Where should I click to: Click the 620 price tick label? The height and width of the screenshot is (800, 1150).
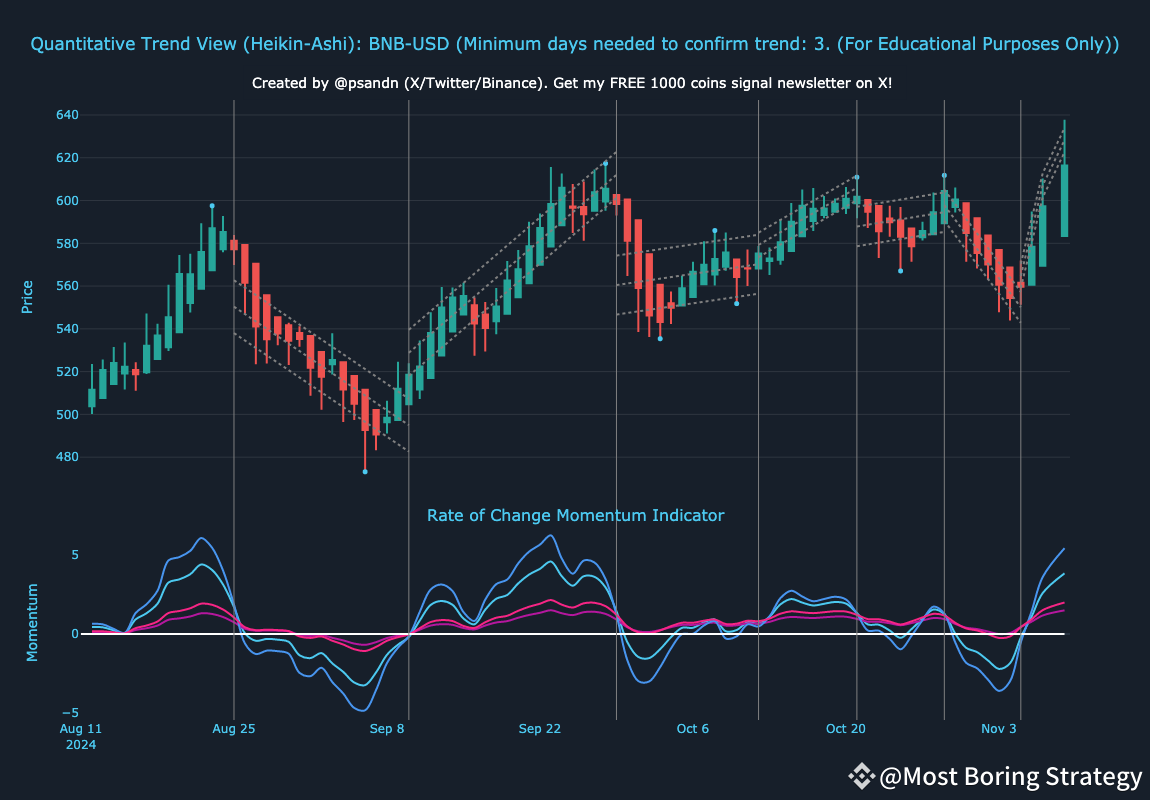click(x=67, y=158)
